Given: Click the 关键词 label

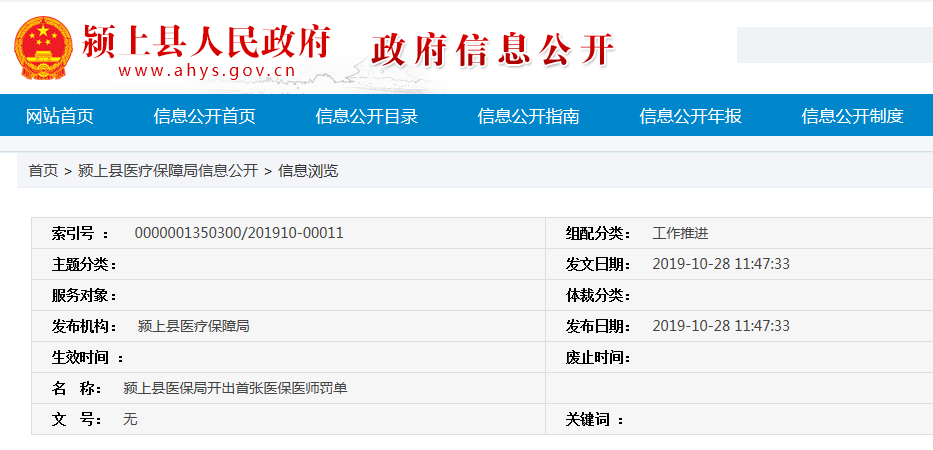Looking at the screenshot, I should (x=594, y=419).
